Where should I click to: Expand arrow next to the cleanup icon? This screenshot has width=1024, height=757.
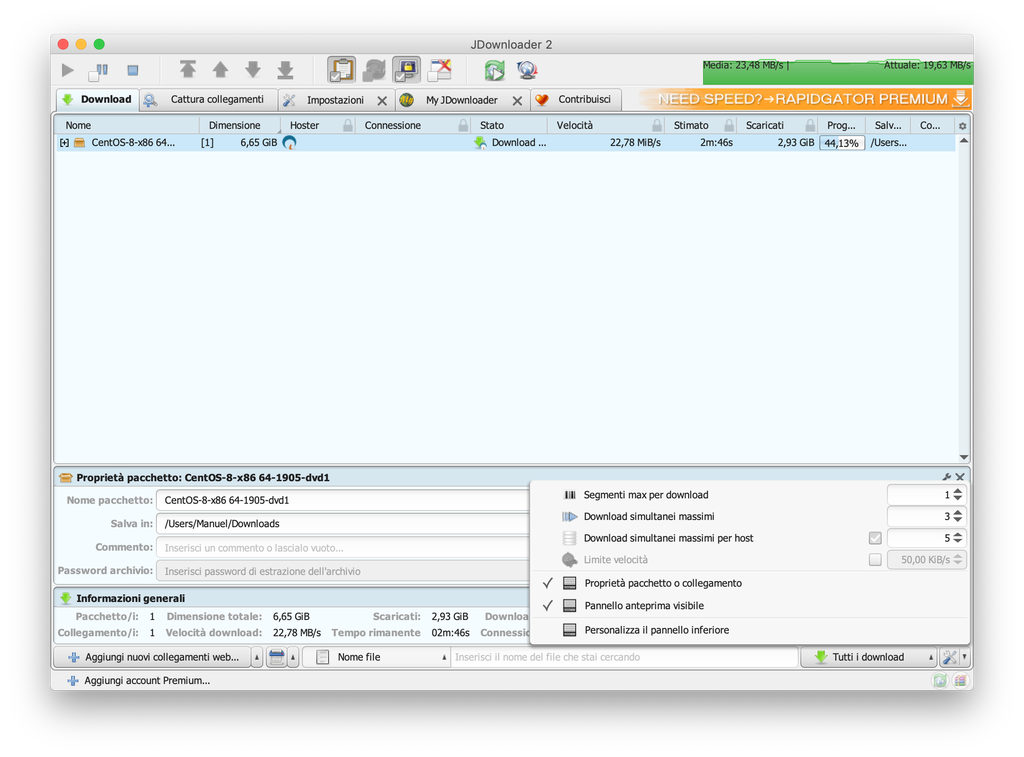point(293,658)
